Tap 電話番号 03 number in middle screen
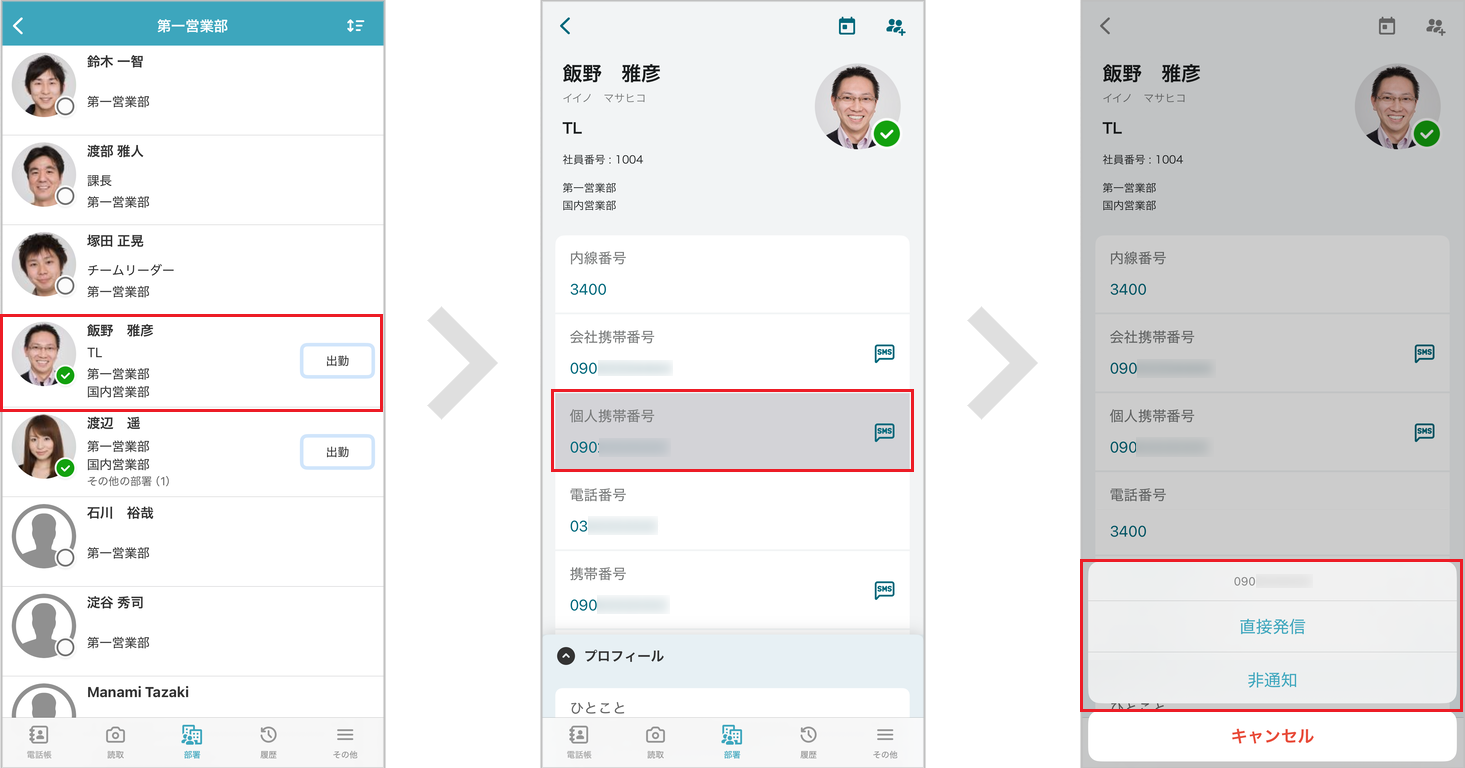This screenshot has height=768, width=1465. (613, 526)
